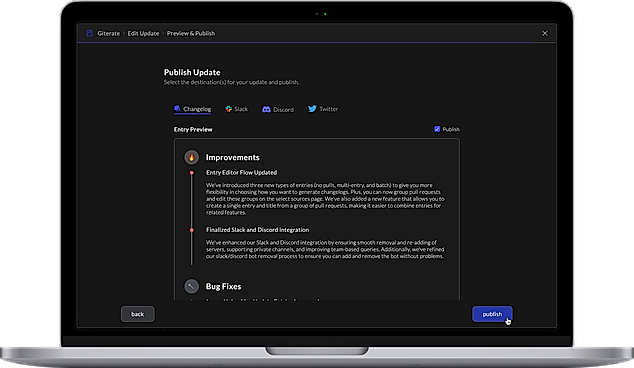Image resolution: width=634 pixels, height=368 pixels.
Task: Click the Entry Preview label
Action: (193, 129)
